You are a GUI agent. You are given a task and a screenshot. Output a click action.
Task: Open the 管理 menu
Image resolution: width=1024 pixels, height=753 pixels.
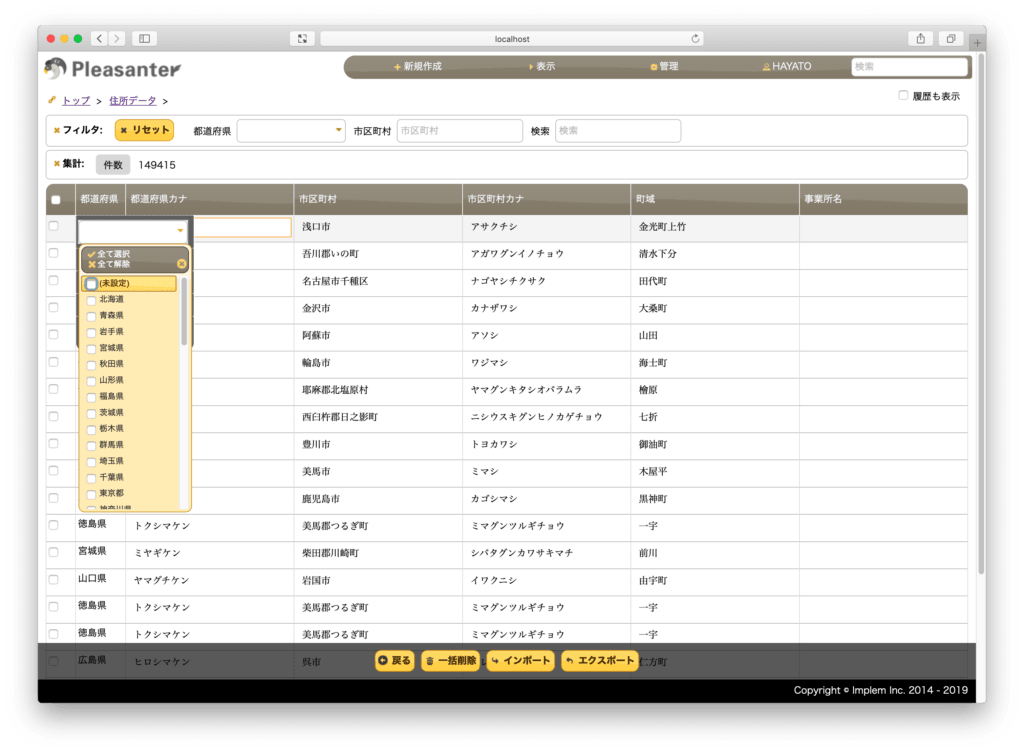664,67
